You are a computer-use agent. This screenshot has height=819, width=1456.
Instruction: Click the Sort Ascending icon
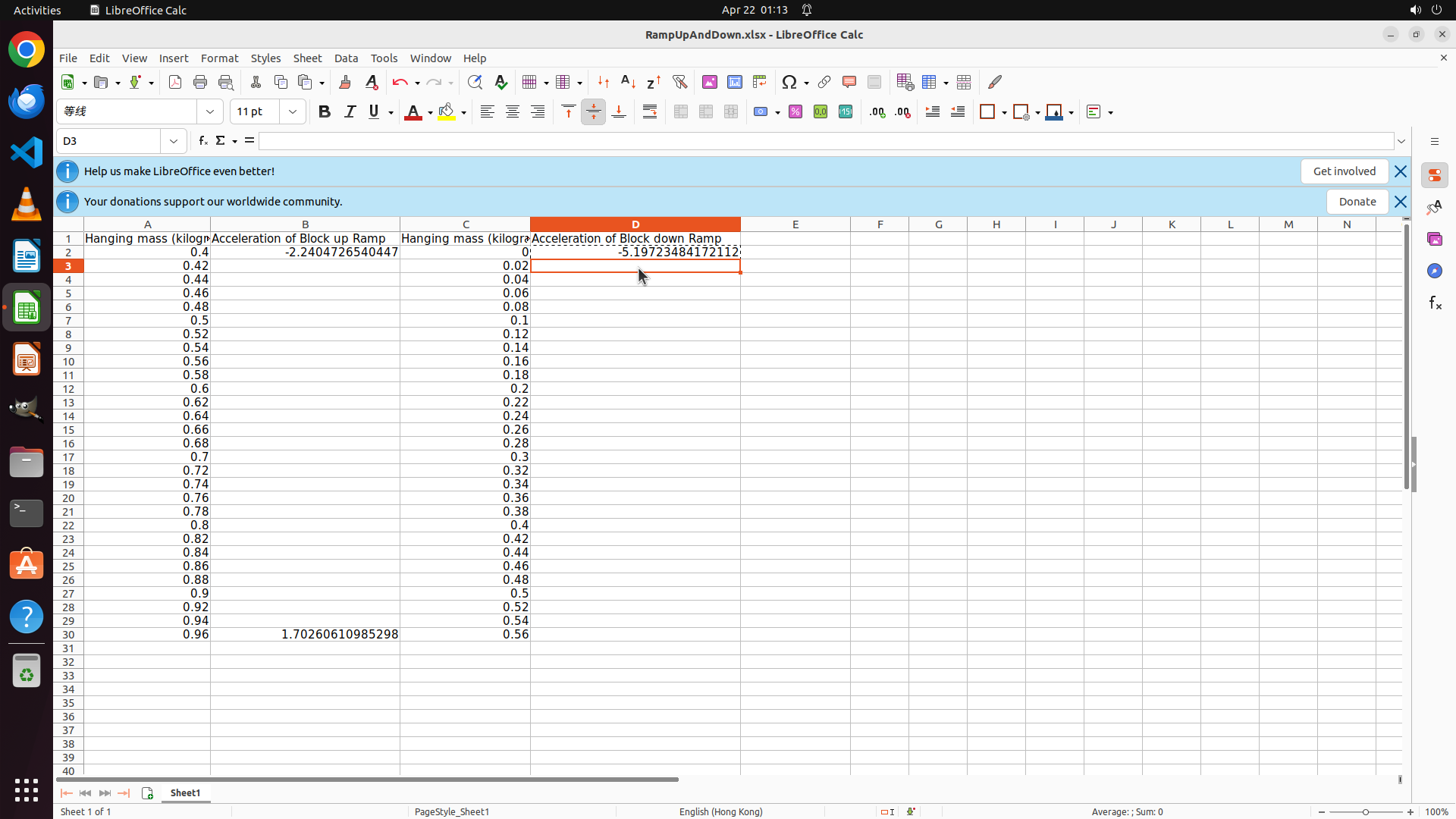628,83
